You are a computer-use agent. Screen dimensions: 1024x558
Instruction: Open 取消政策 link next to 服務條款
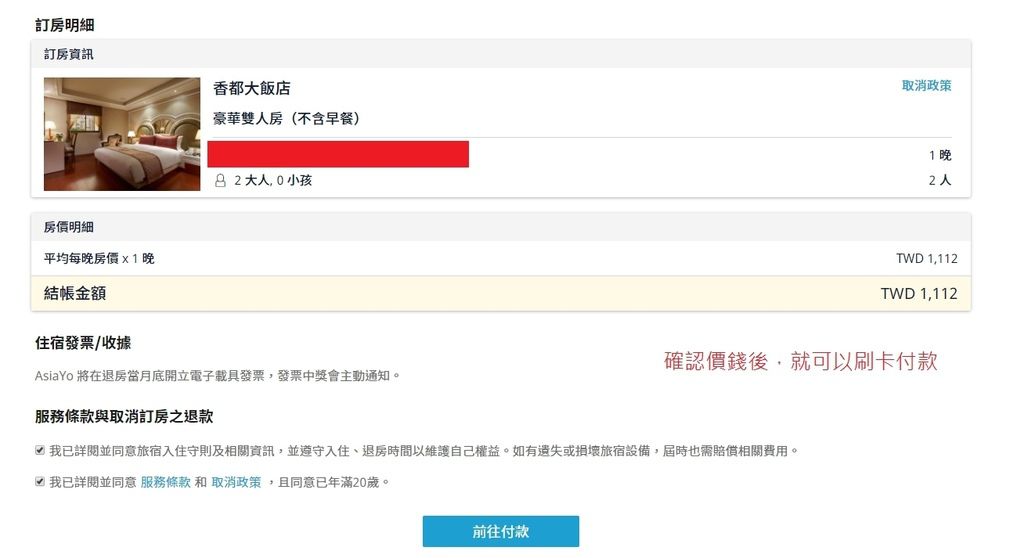click(236, 482)
